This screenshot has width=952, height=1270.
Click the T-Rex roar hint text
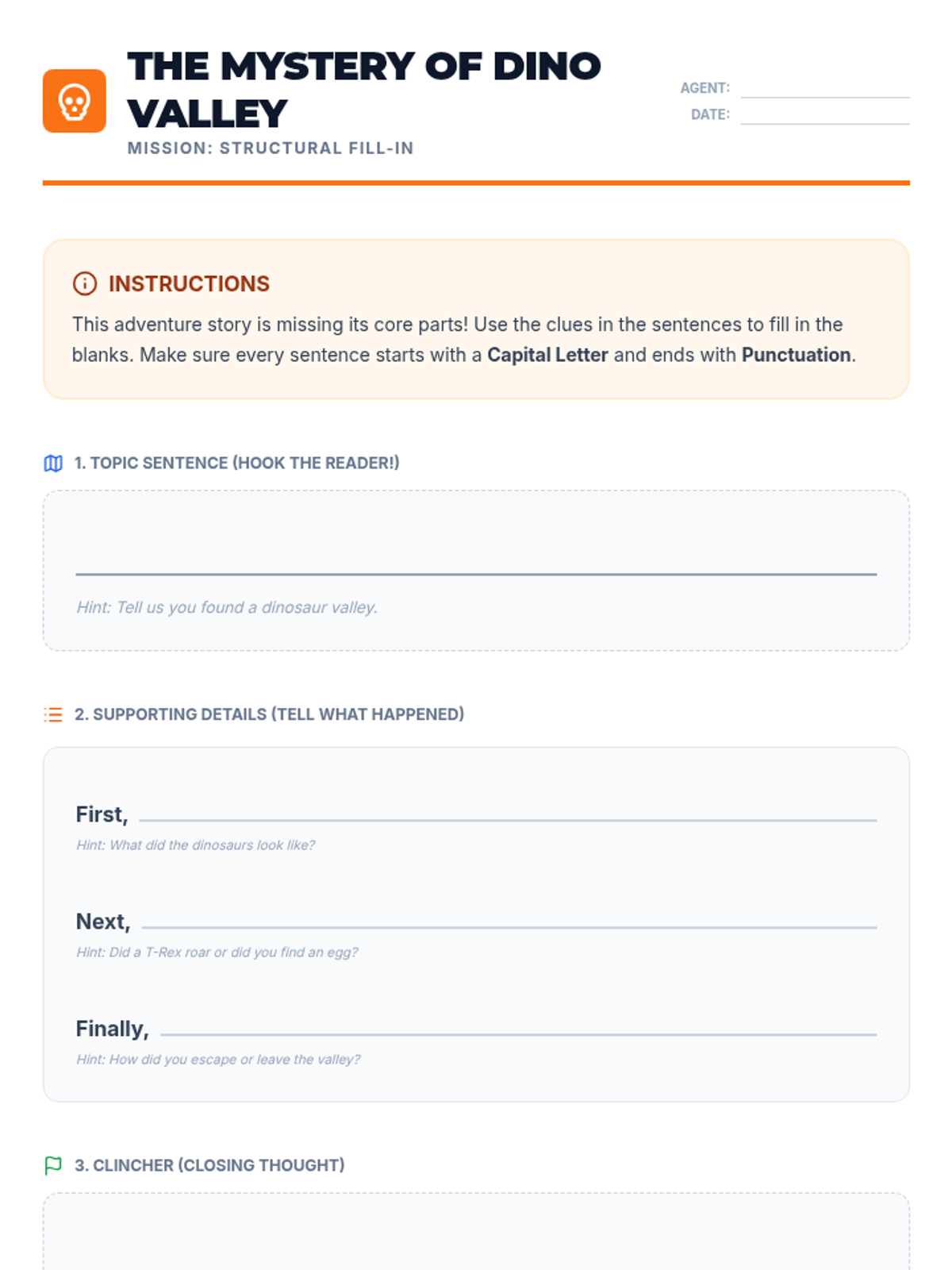[x=217, y=952]
